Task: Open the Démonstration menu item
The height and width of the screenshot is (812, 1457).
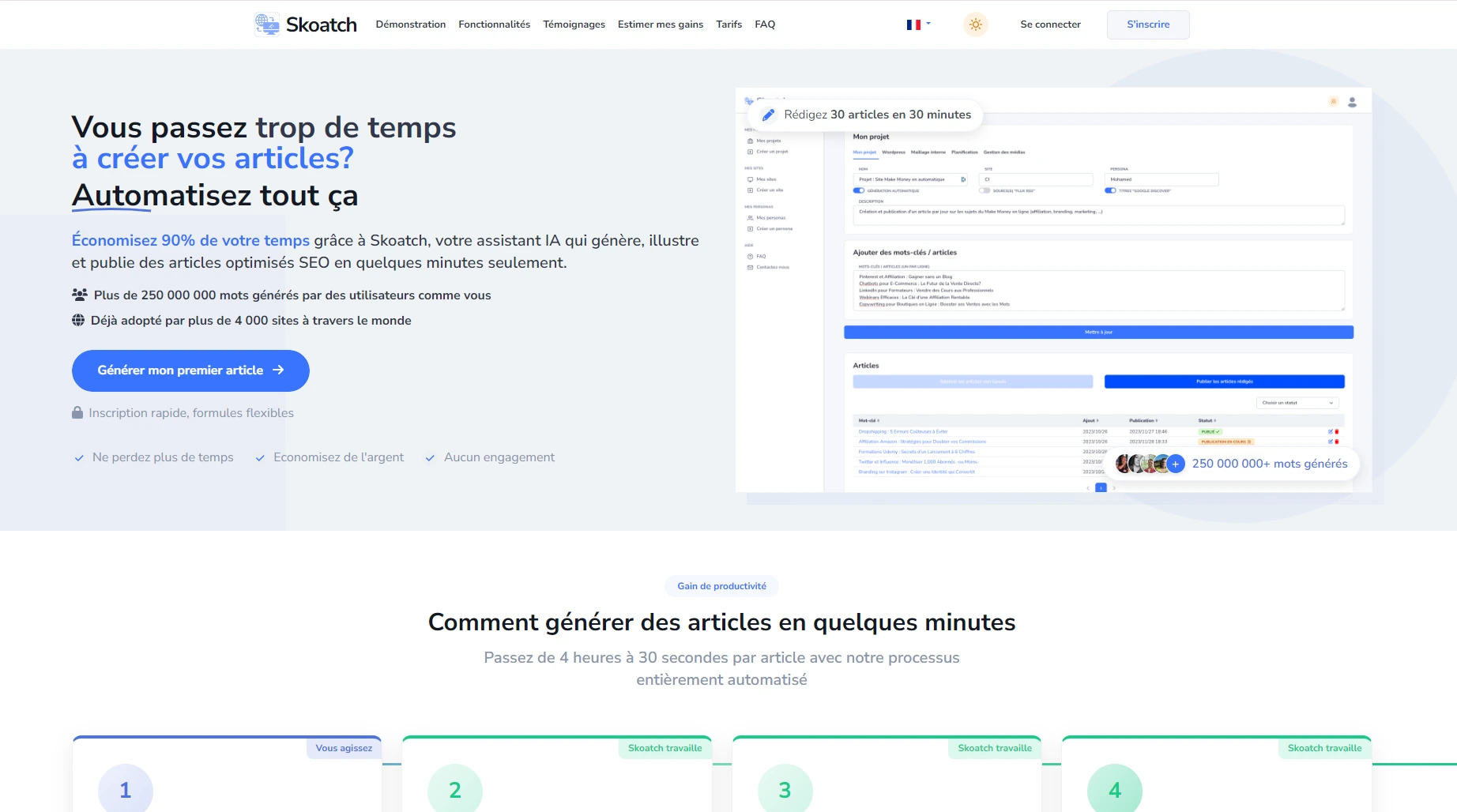Action: [410, 24]
